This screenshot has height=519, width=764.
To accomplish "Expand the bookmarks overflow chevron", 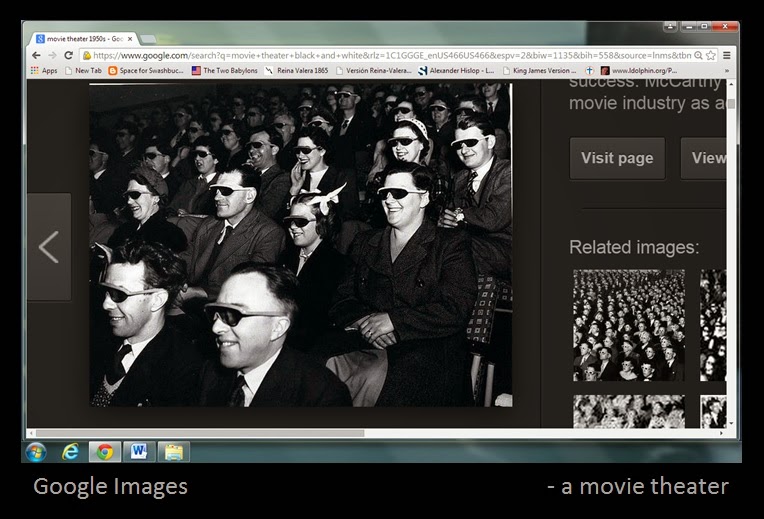I will (x=727, y=71).
